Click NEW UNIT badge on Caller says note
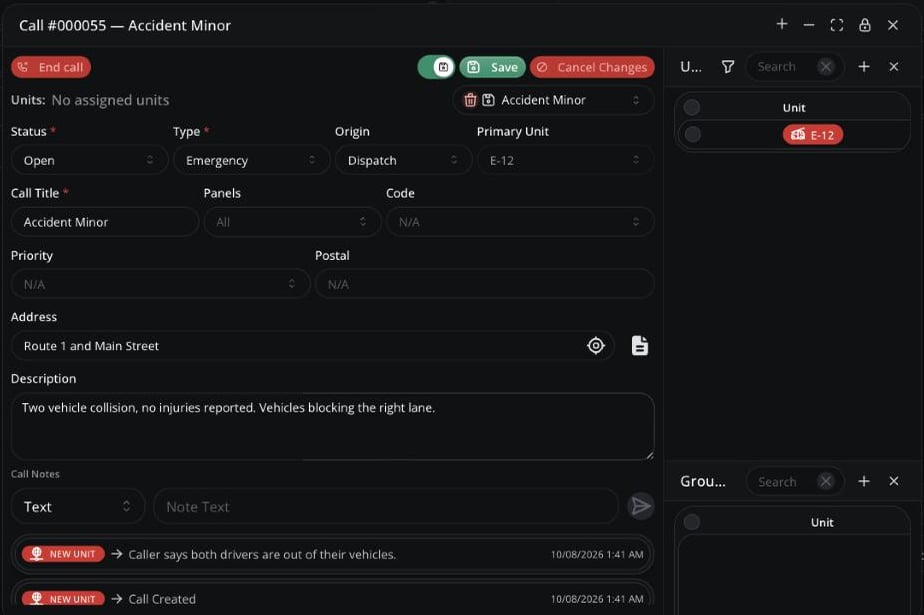Screen dimensions: 924x615 (63, 554)
